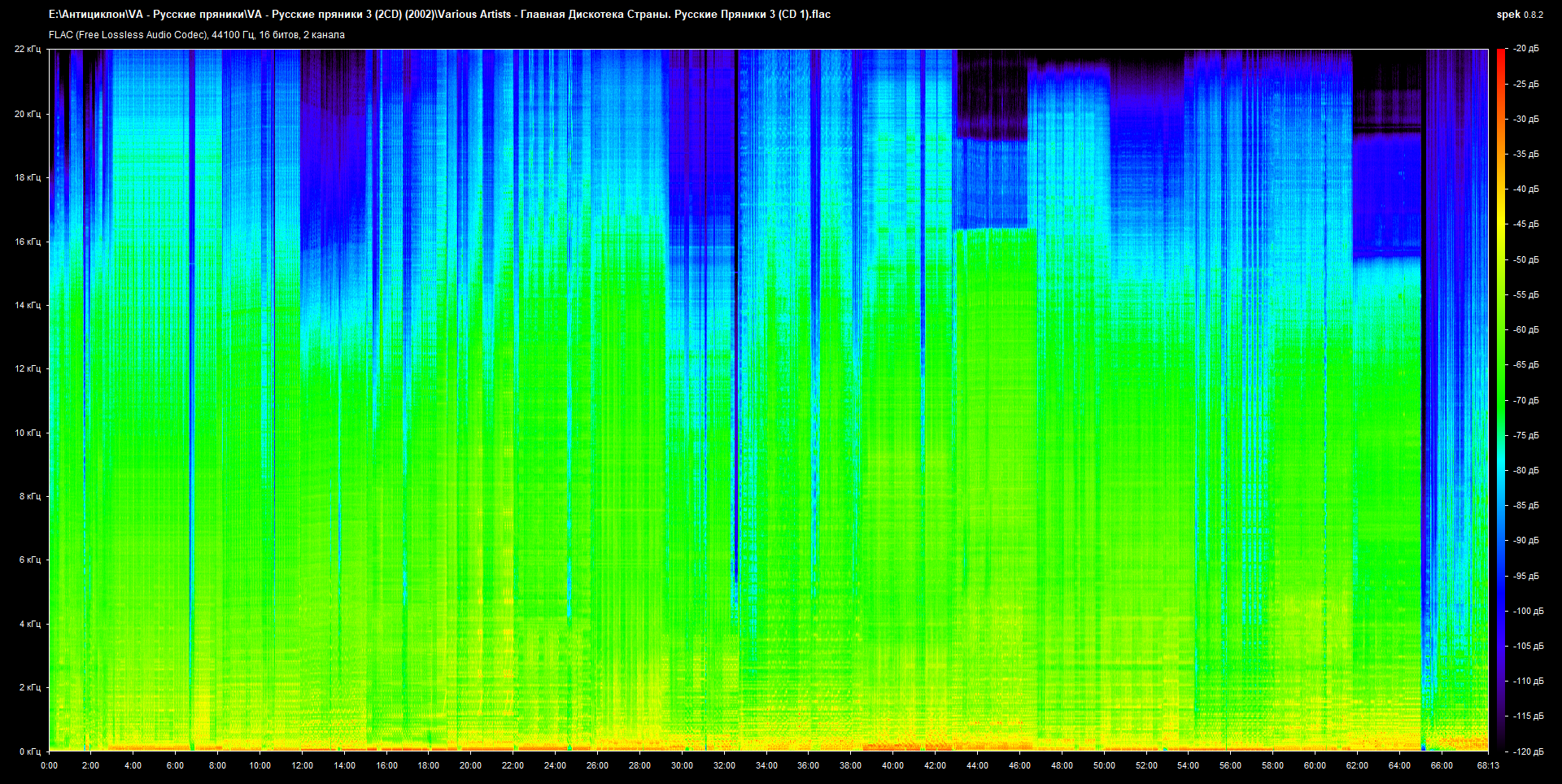Click the 0:00 time axis marker
Viewport: 1562px width, 784px height.
(x=49, y=765)
